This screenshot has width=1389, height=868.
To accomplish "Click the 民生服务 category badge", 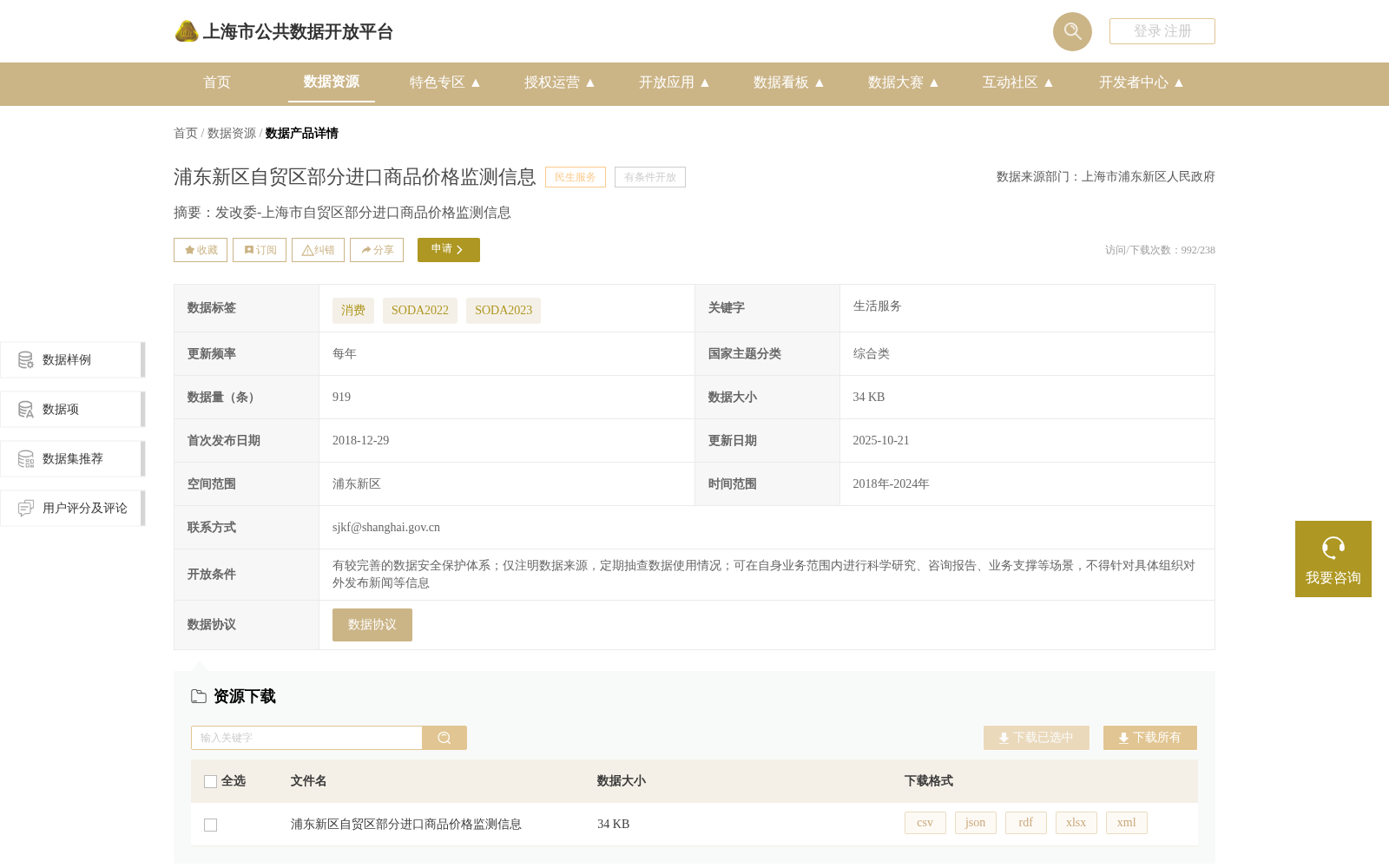I will pos(576,177).
